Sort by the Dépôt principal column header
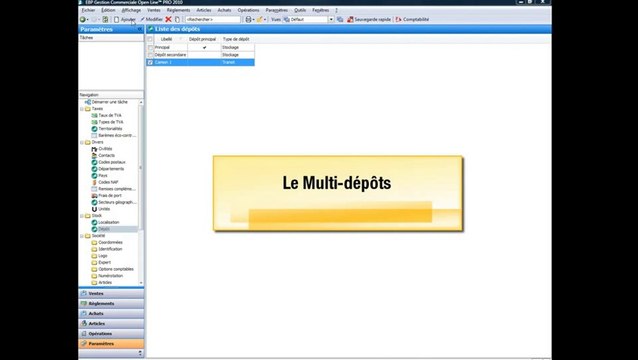 tap(203, 39)
